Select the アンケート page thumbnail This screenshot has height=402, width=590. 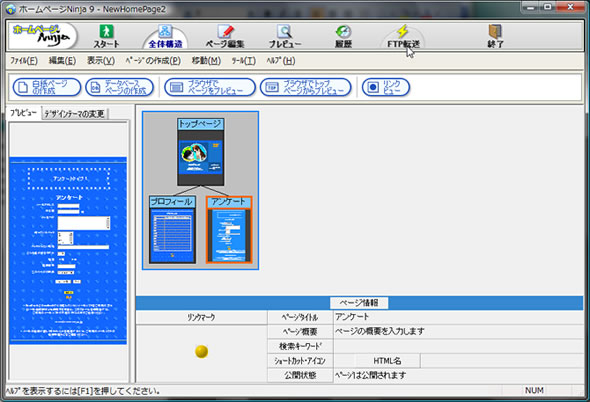pyautogui.click(x=229, y=229)
